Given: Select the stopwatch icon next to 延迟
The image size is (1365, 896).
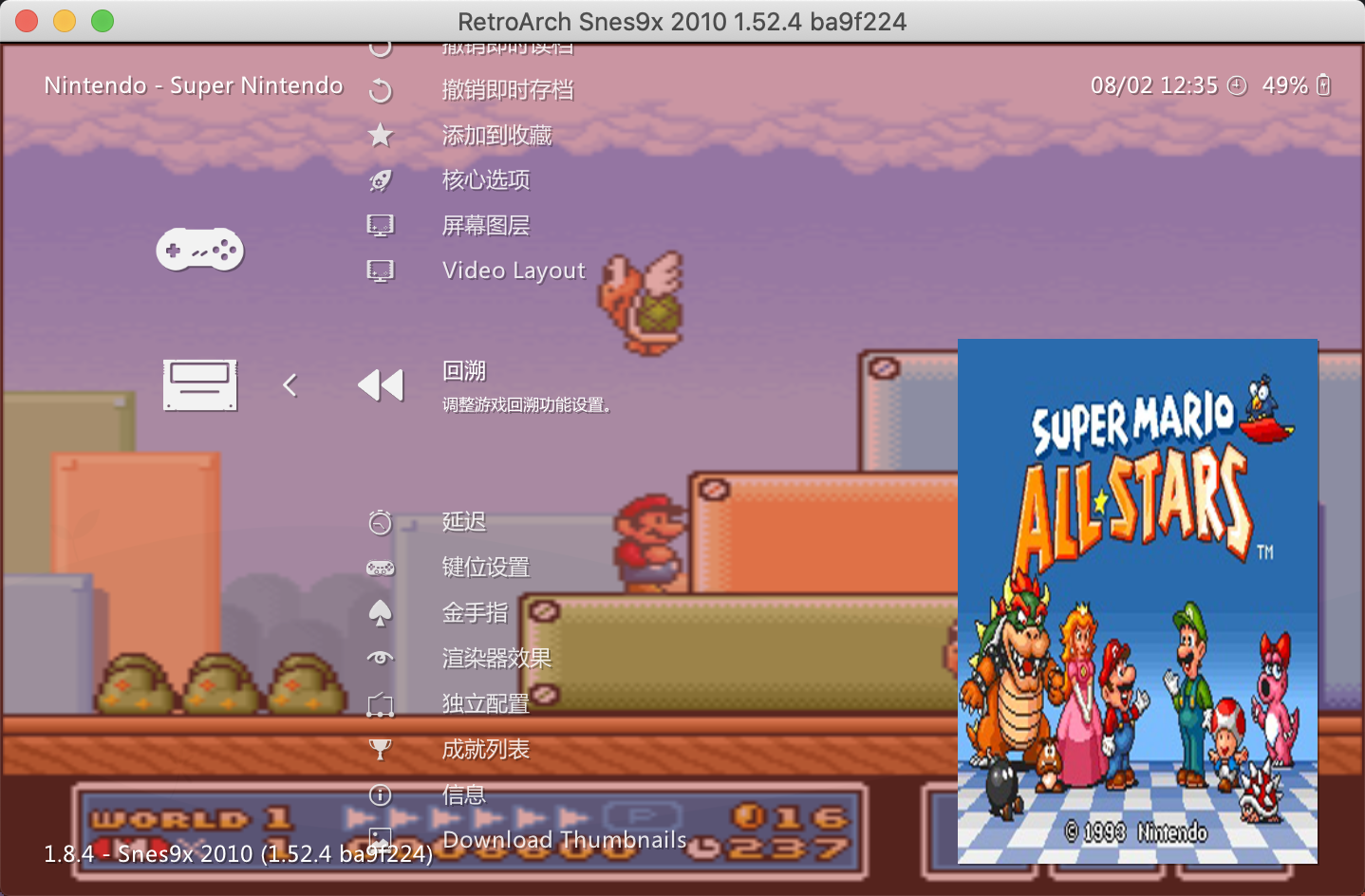Looking at the screenshot, I should pos(380,521).
